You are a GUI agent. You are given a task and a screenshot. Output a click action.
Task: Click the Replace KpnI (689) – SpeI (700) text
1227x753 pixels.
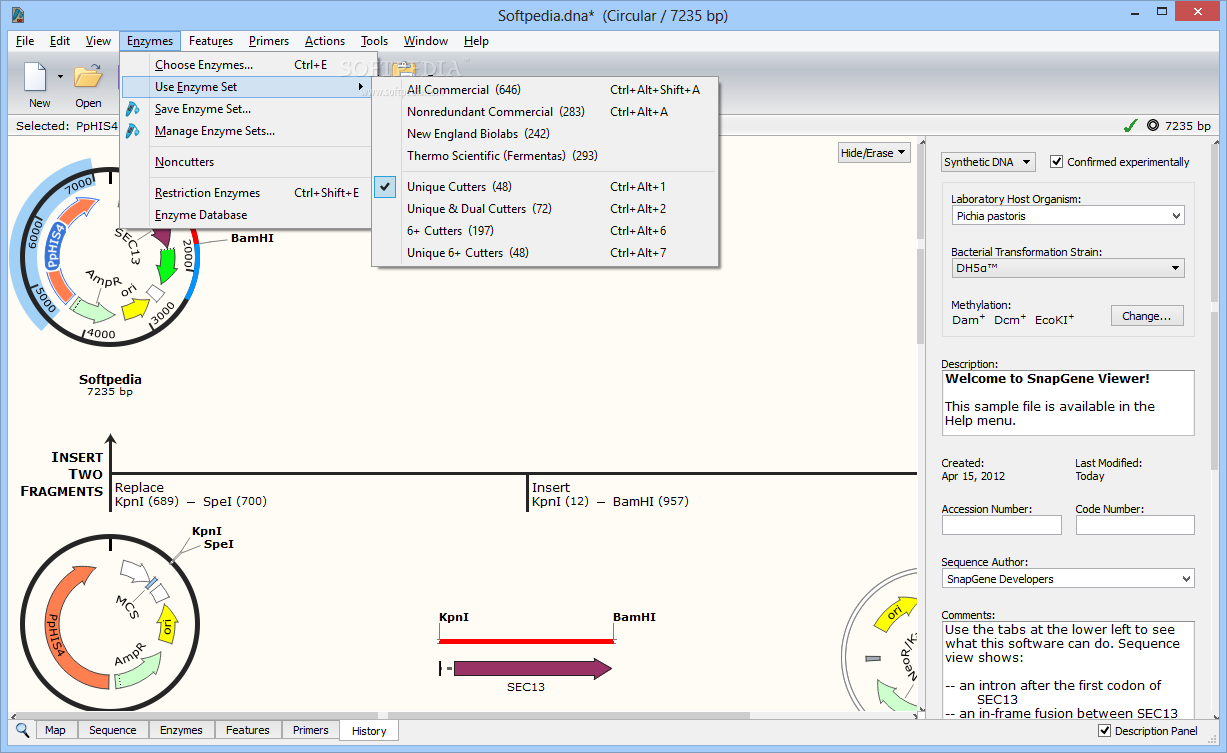click(x=191, y=494)
